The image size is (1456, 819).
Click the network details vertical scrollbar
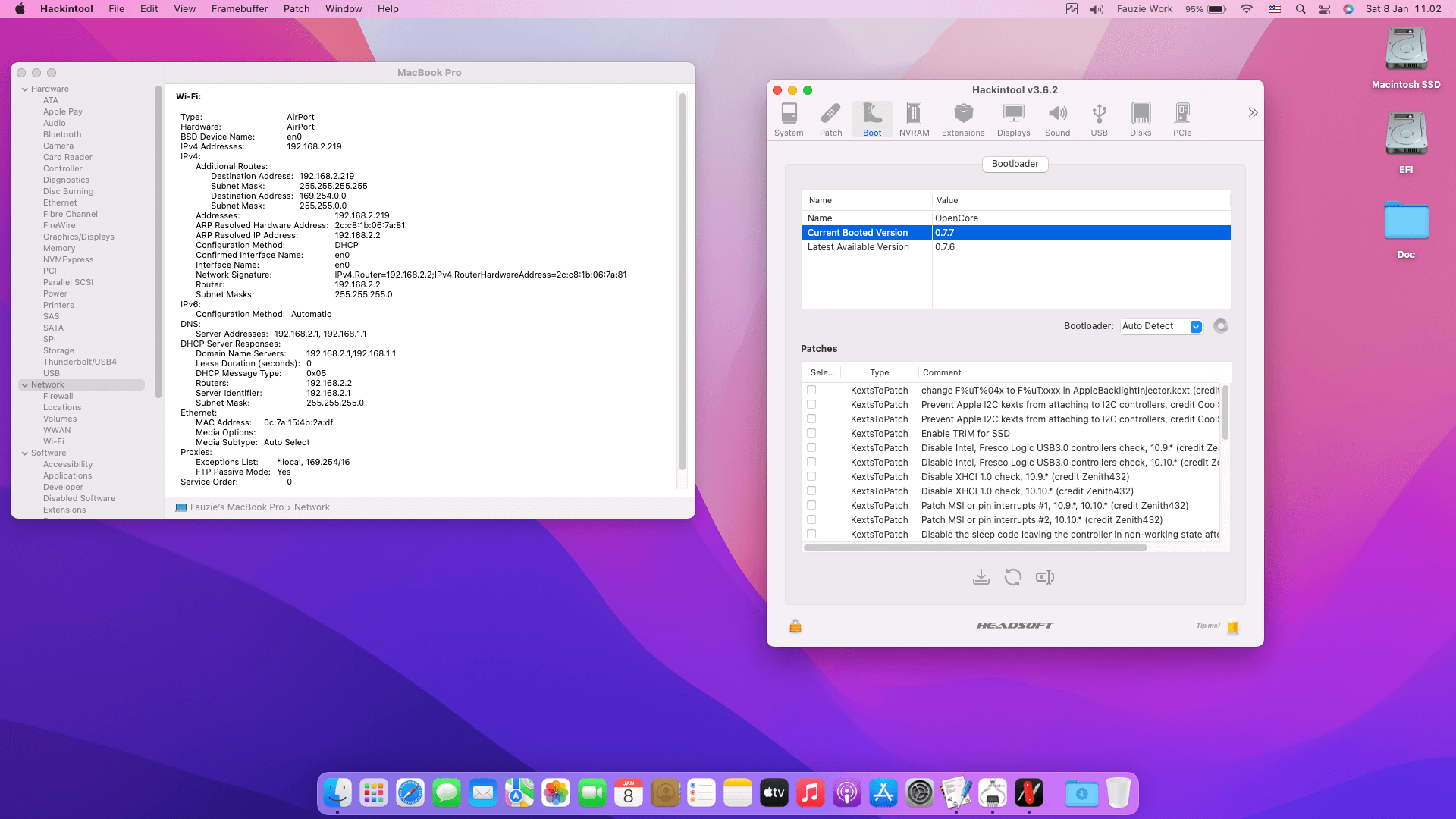[682, 281]
